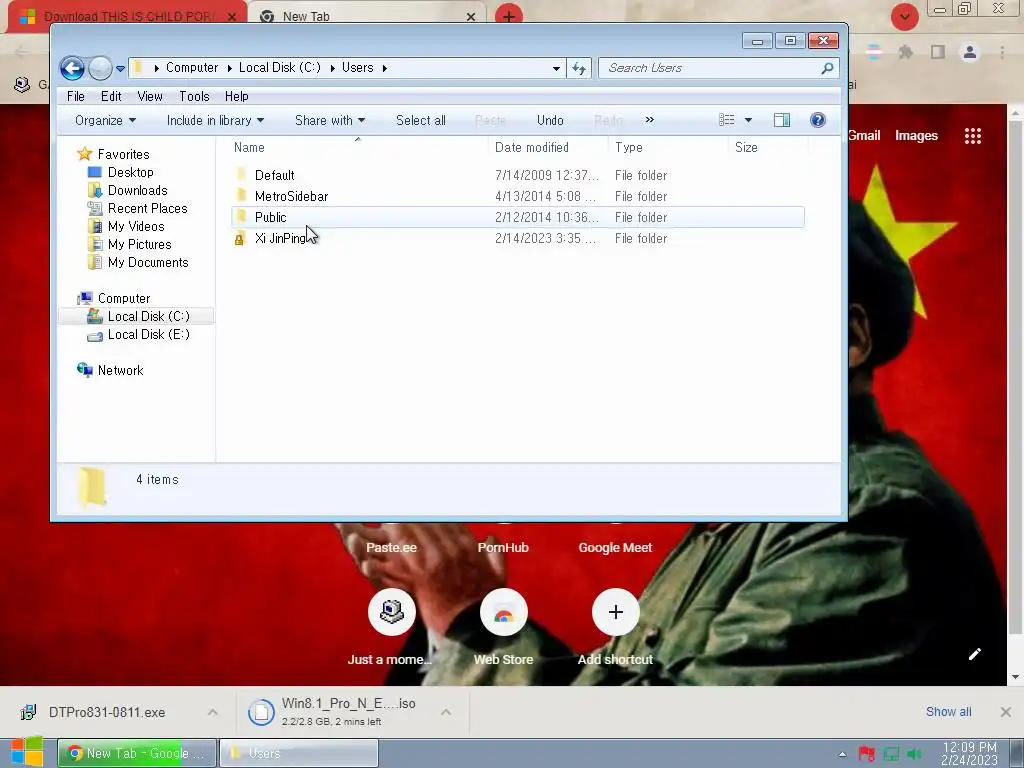Refresh the Users folder view
1024x768 pixels.
coord(579,68)
